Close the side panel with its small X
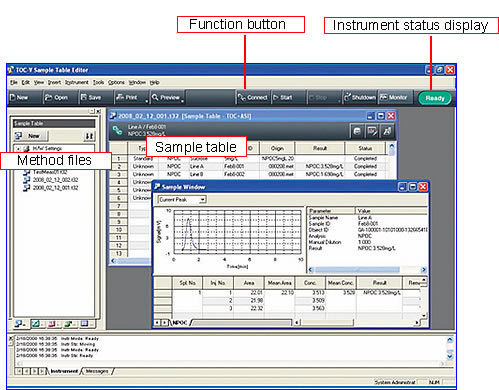 pyautogui.click(x=98, y=111)
